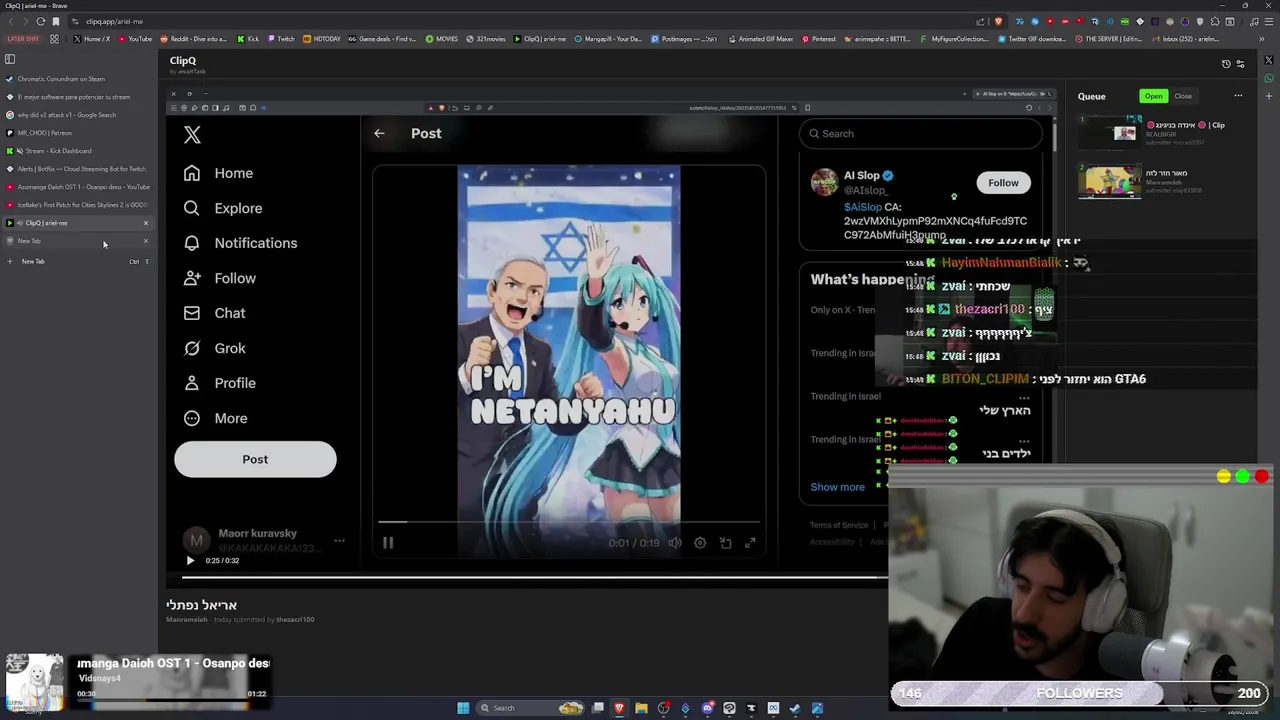The height and width of the screenshot is (720, 1280).
Task: Toggle the embedded video volume icon
Action: (675, 543)
